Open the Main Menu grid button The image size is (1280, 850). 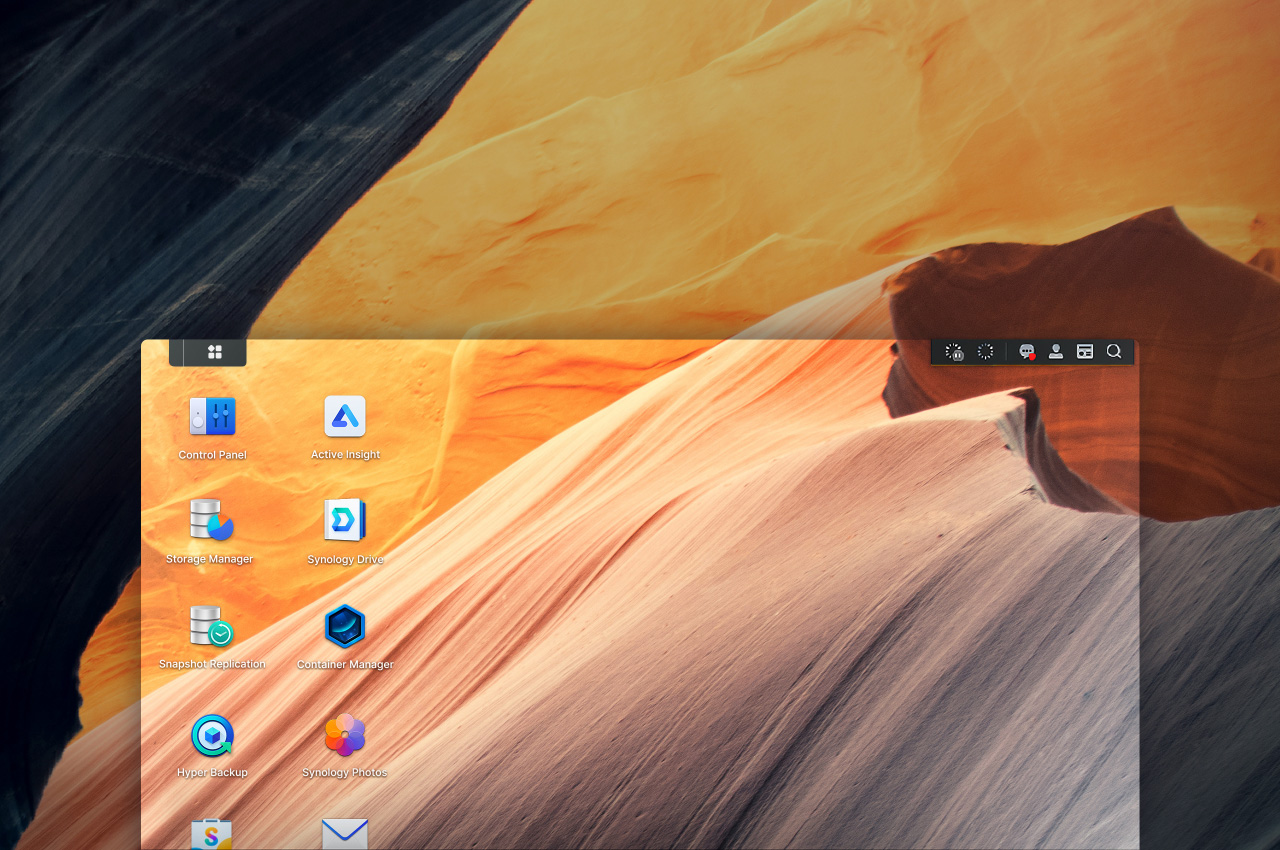pyautogui.click(x=215, y=352)
